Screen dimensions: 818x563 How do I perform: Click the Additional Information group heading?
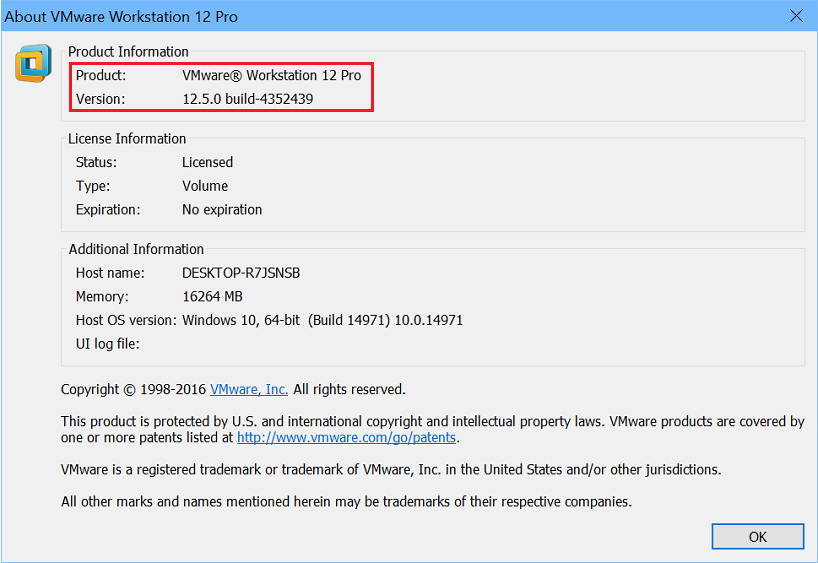[136, 250]
